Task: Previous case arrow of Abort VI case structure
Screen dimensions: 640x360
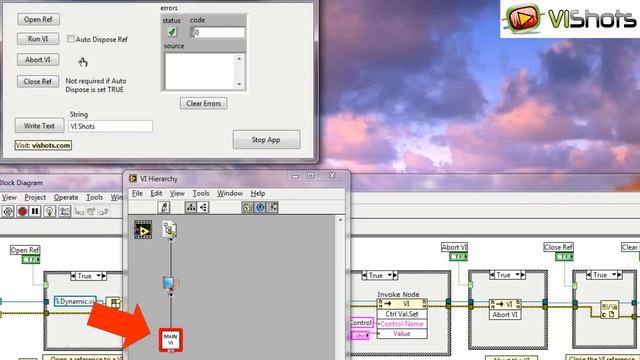Action: point(492,275)
